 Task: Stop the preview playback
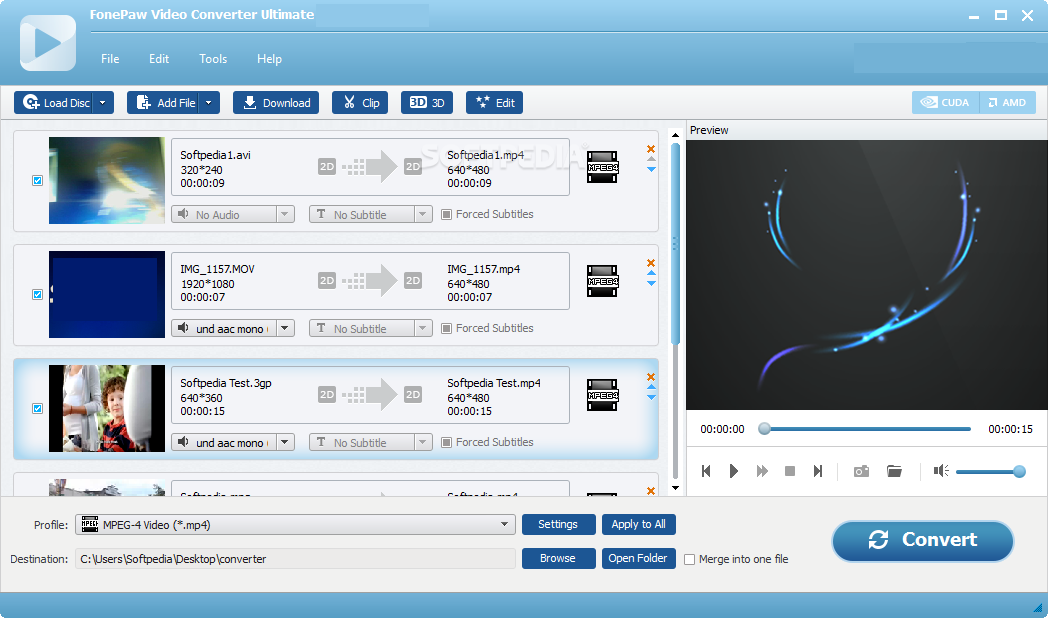[789, 471]
